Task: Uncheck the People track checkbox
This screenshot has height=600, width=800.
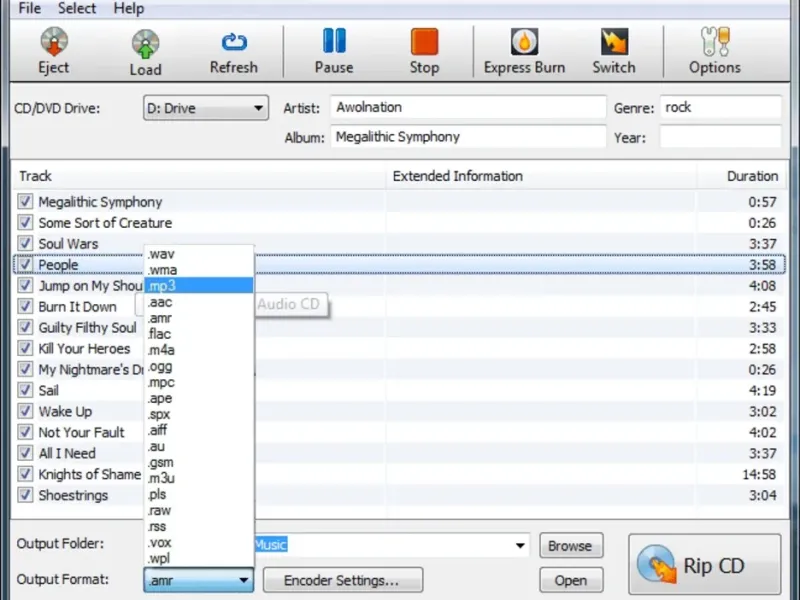Action: [x=25, y=264]
